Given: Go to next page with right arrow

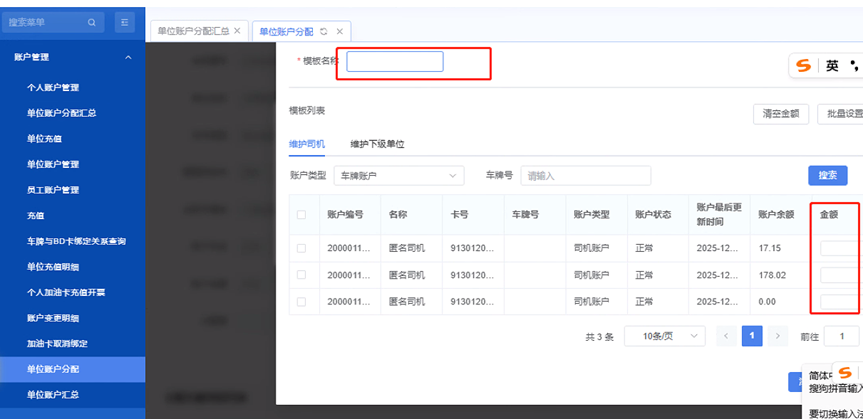Looking at the screenshot, I should [777, 336].
